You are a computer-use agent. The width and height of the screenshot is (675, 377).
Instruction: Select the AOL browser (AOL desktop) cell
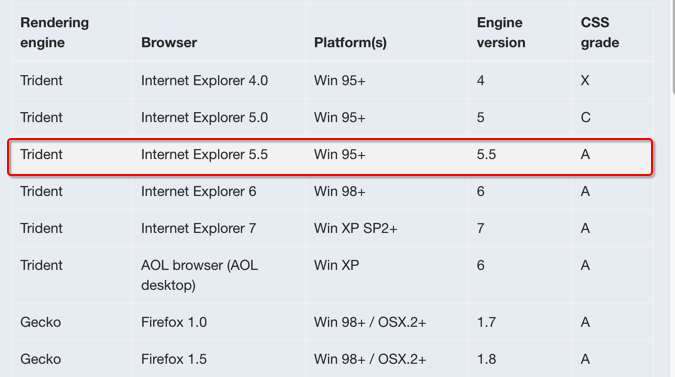(x=219, y=275)
